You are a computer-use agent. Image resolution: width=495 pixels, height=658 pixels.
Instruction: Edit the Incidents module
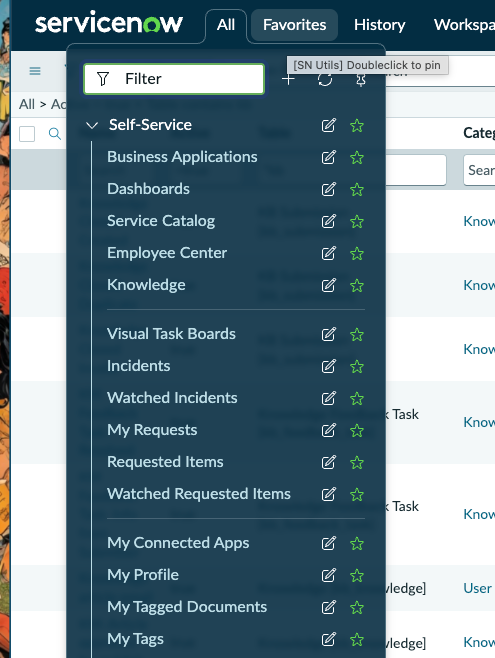pyautogui.click(x=328, y=366)
